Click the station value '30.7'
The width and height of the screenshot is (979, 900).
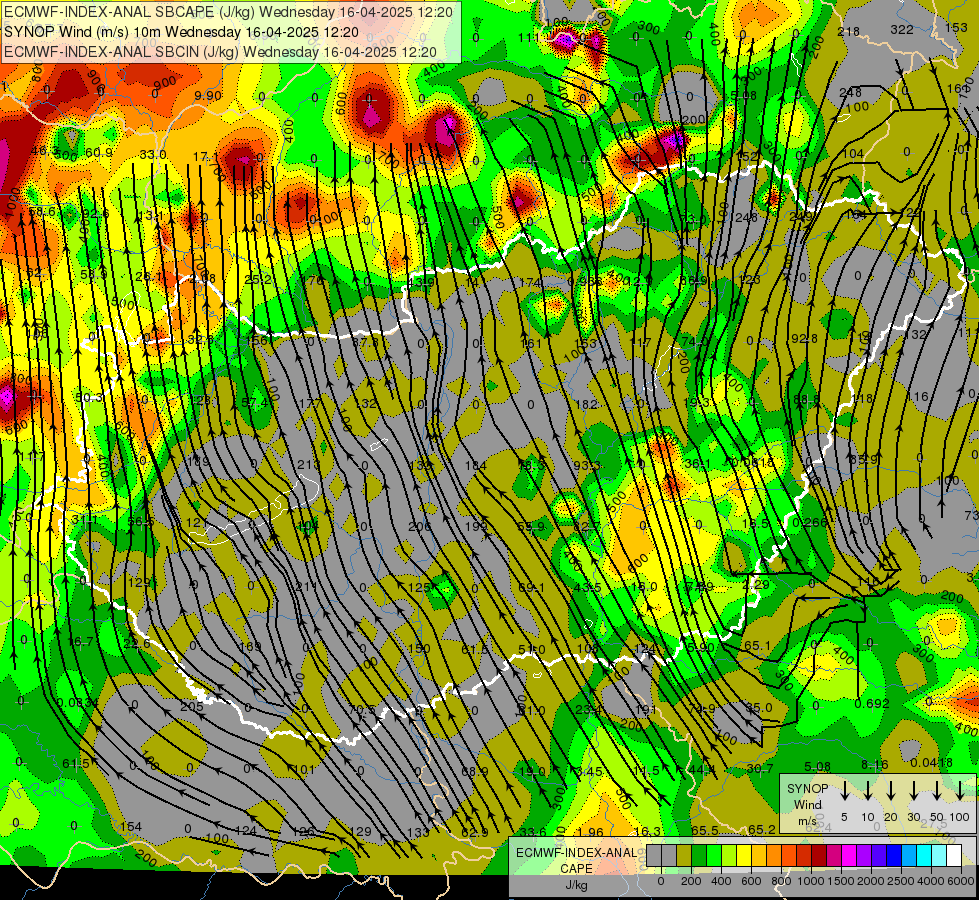pyautogui.click(x=760, y=768)
